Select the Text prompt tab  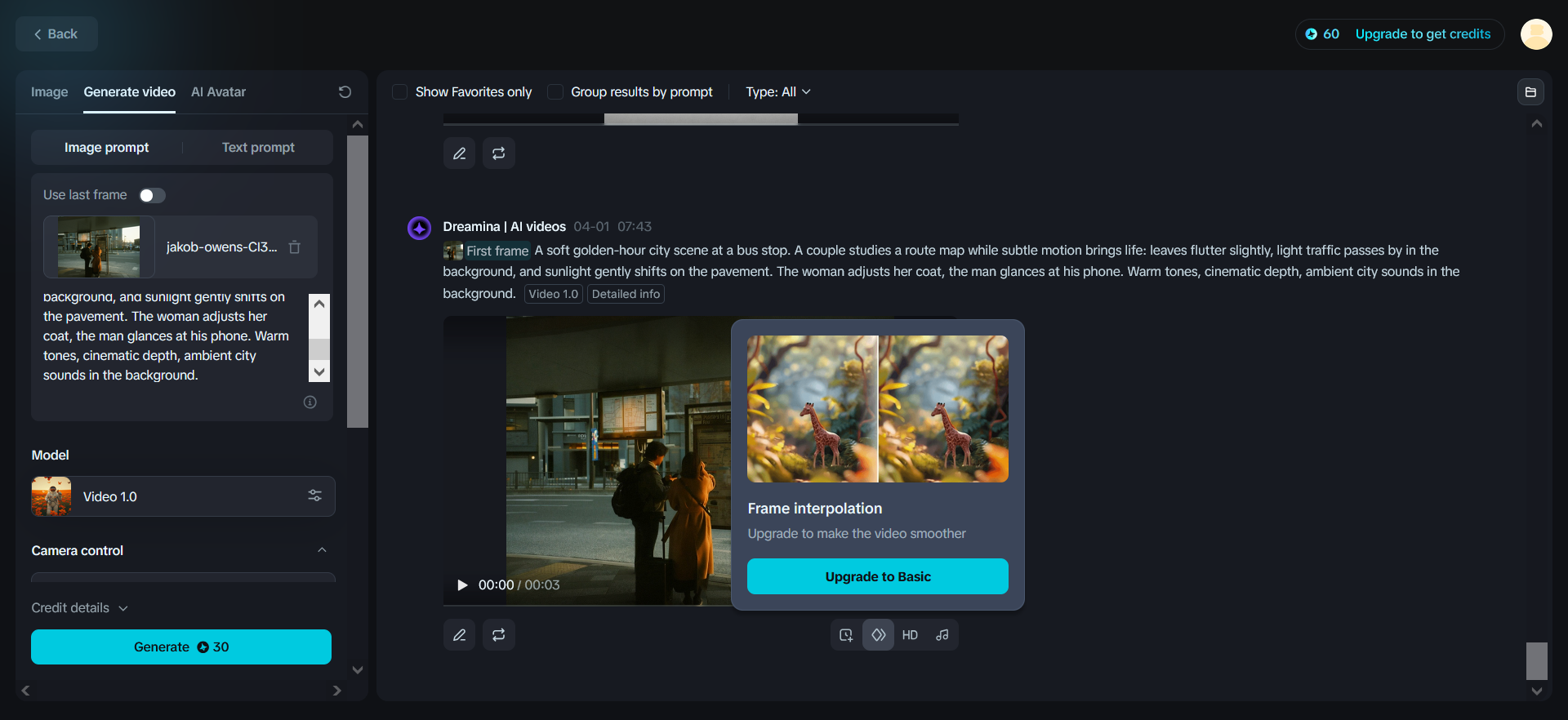click(258, 148)
